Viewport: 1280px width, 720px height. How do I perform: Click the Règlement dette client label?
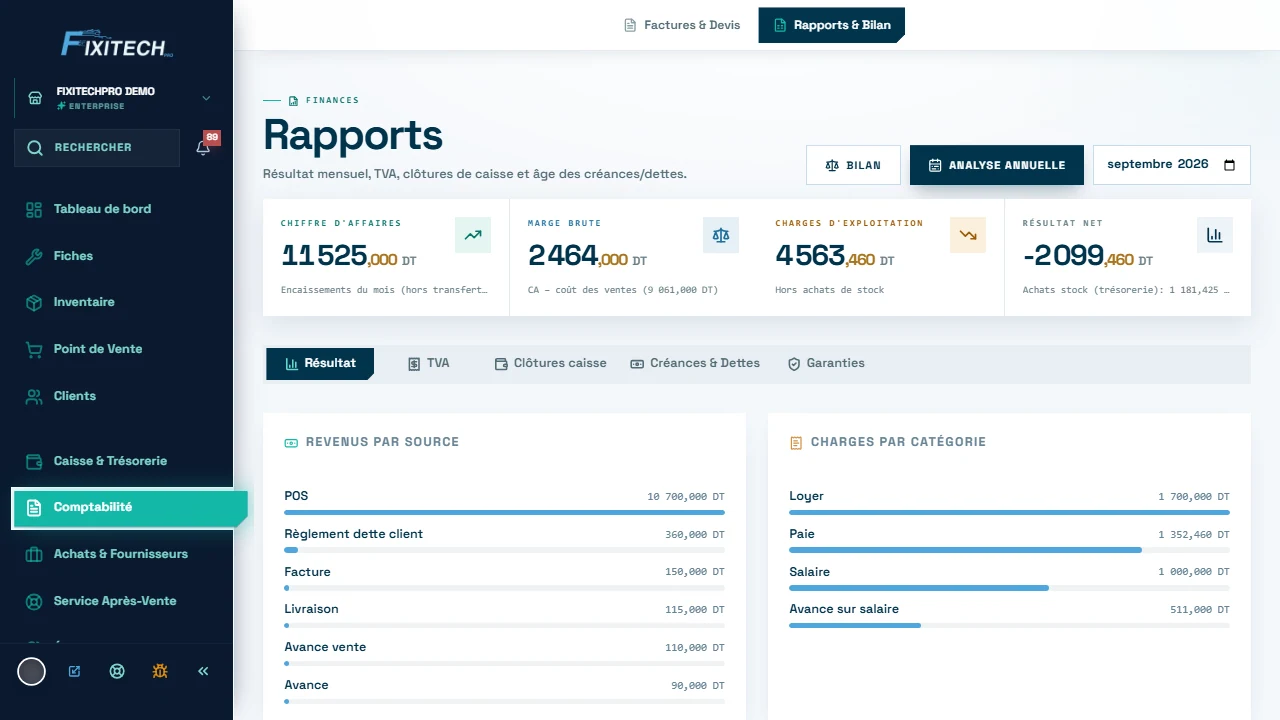pos(353,534)
